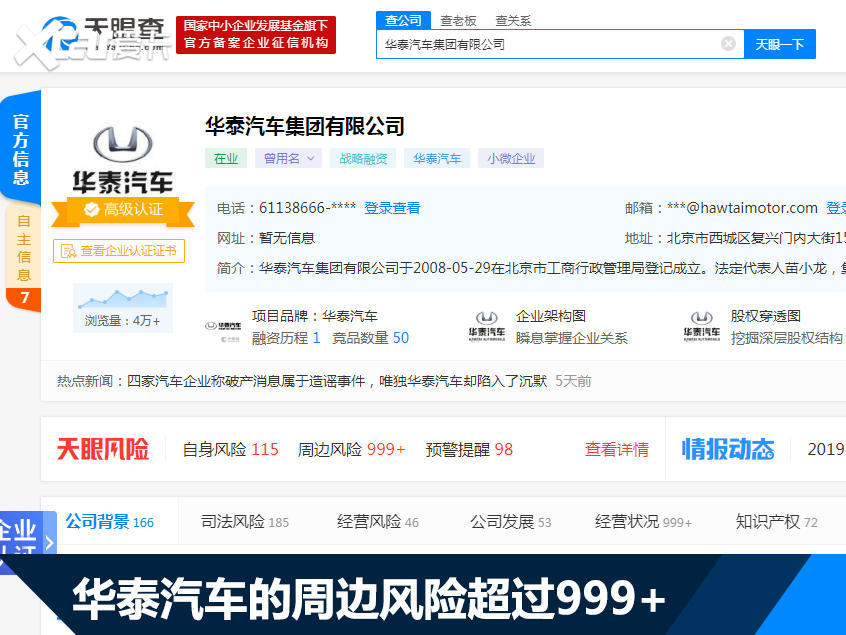846x635 pixels.
Task: Open the 查看详情 risk details link
Action: (x=617, y=449)
